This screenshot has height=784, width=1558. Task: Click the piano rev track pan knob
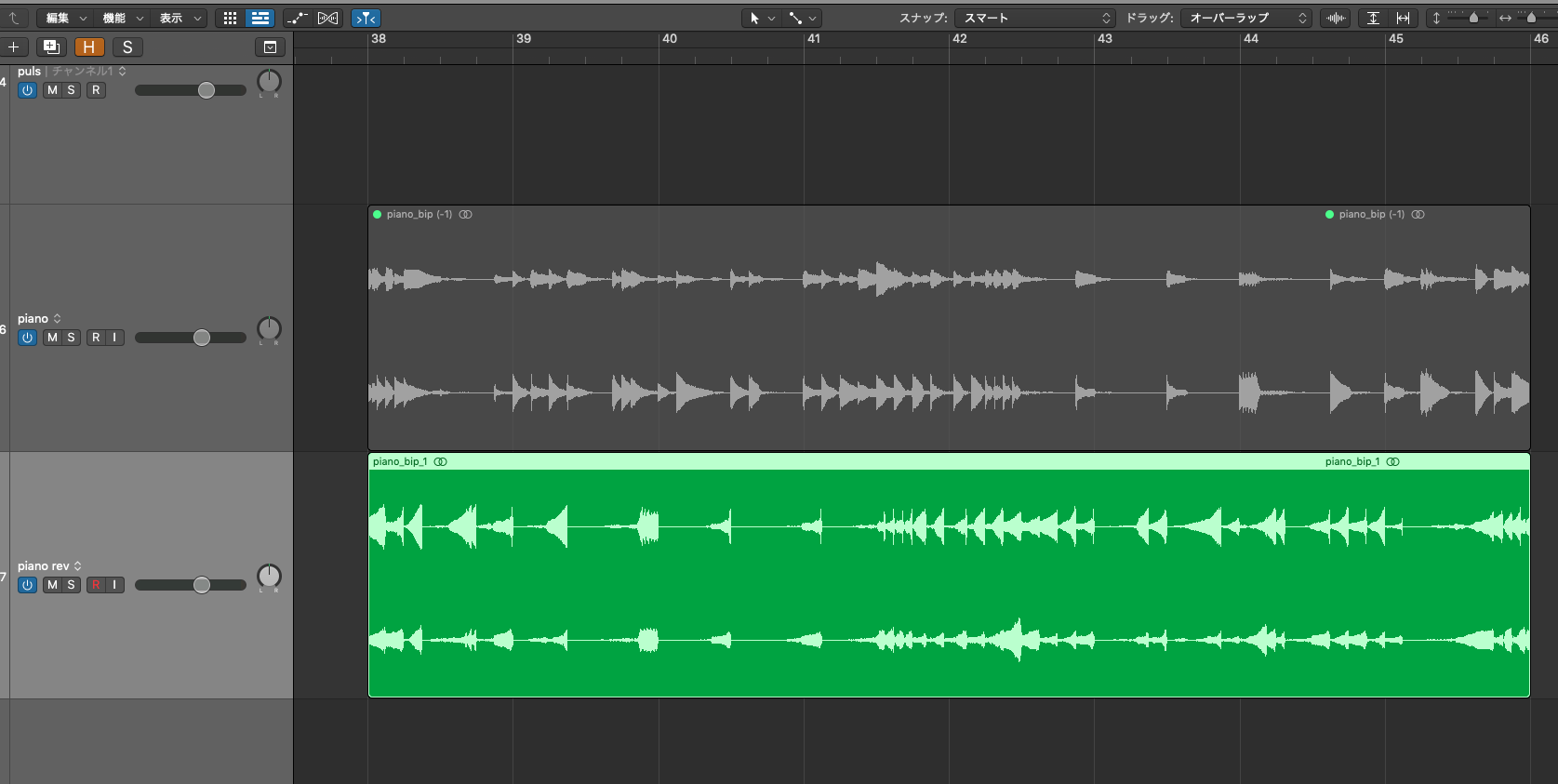tap(269, 577)
